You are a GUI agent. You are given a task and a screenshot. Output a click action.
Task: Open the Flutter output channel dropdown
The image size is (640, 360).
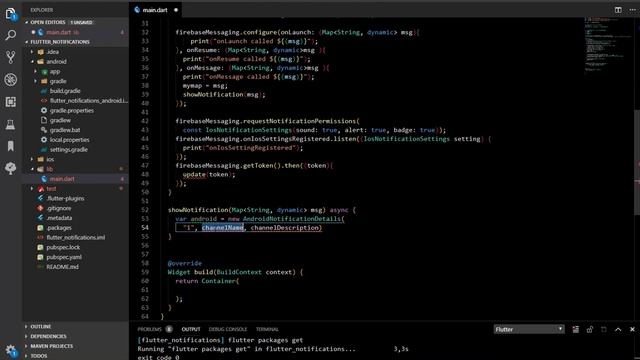(529, 329)
